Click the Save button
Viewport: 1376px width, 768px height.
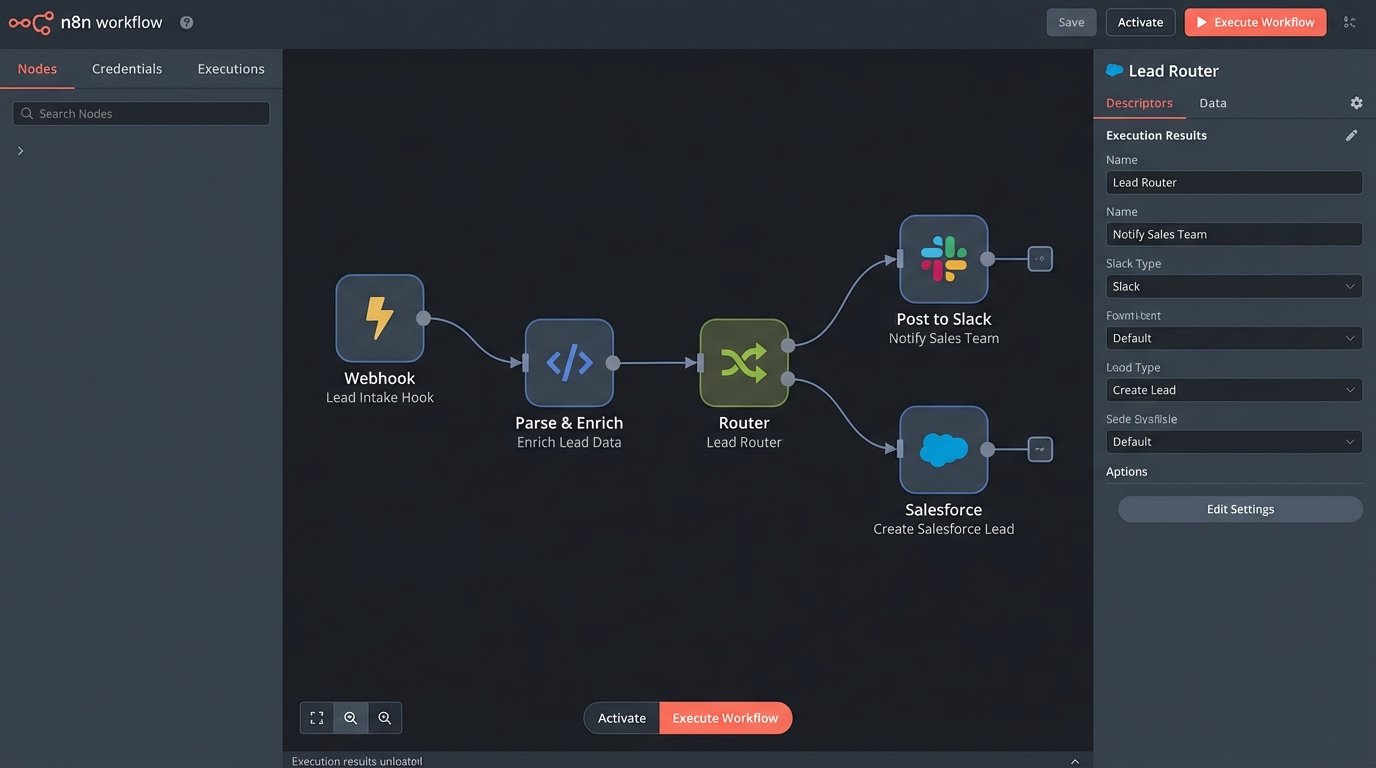coord(1071,22)
